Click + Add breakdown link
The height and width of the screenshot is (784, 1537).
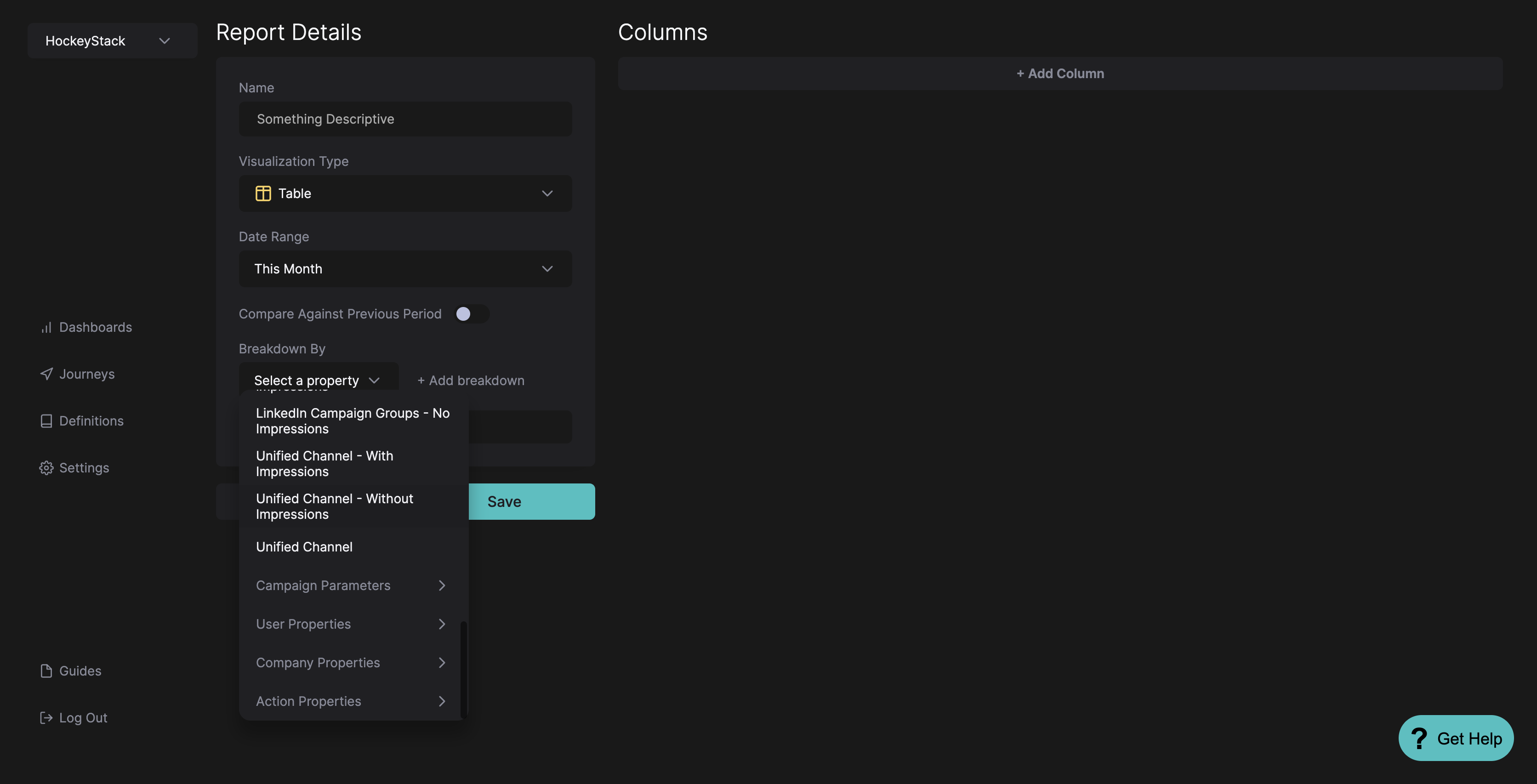[x=470, y=380]
